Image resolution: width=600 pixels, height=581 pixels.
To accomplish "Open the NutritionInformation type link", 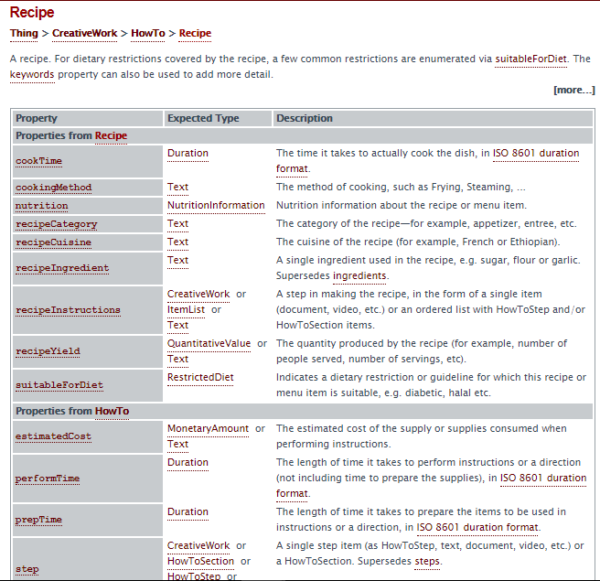I will pos(216,206).
